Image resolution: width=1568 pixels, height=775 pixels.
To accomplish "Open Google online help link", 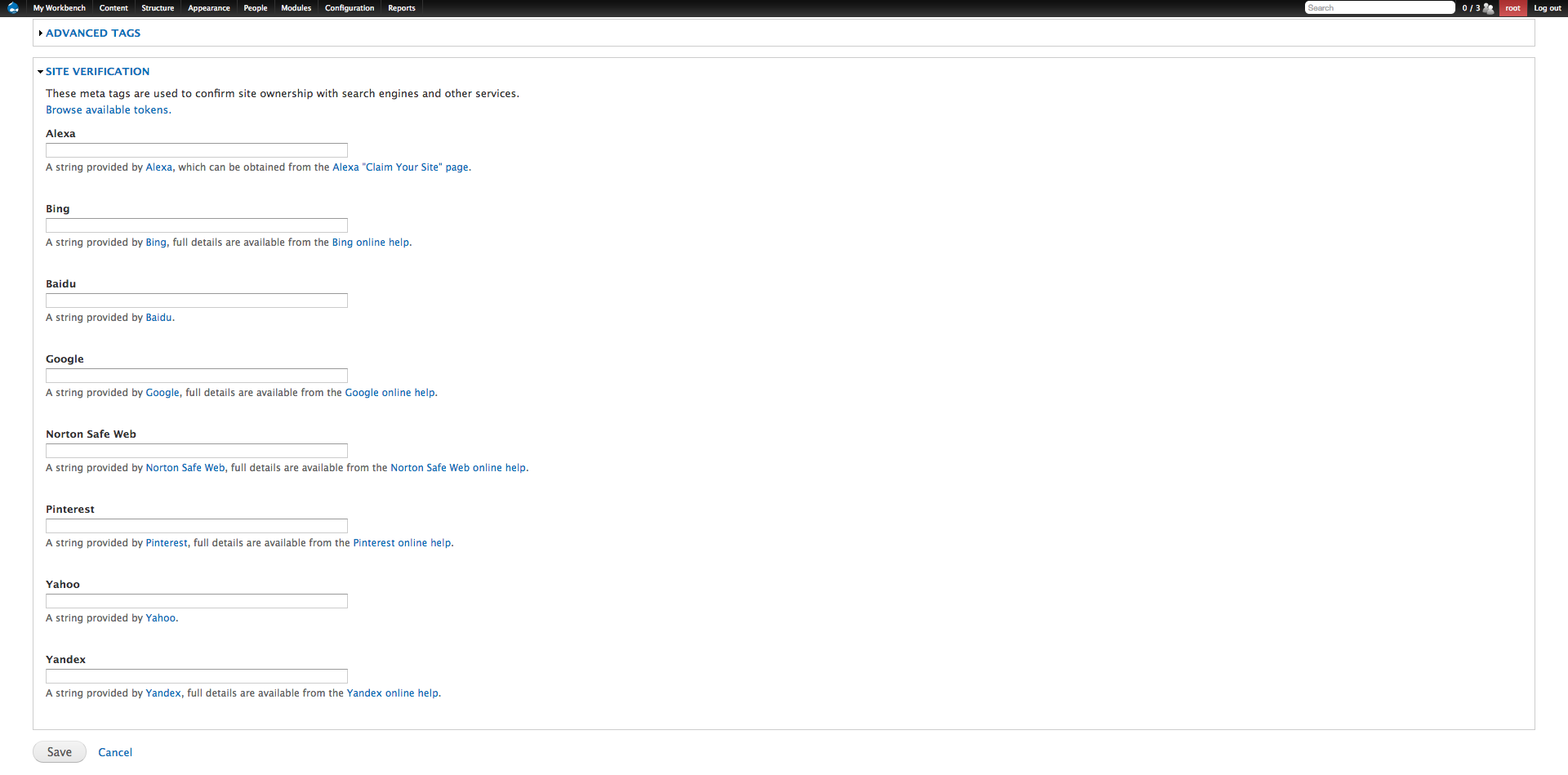I will (x=390, y=393).
